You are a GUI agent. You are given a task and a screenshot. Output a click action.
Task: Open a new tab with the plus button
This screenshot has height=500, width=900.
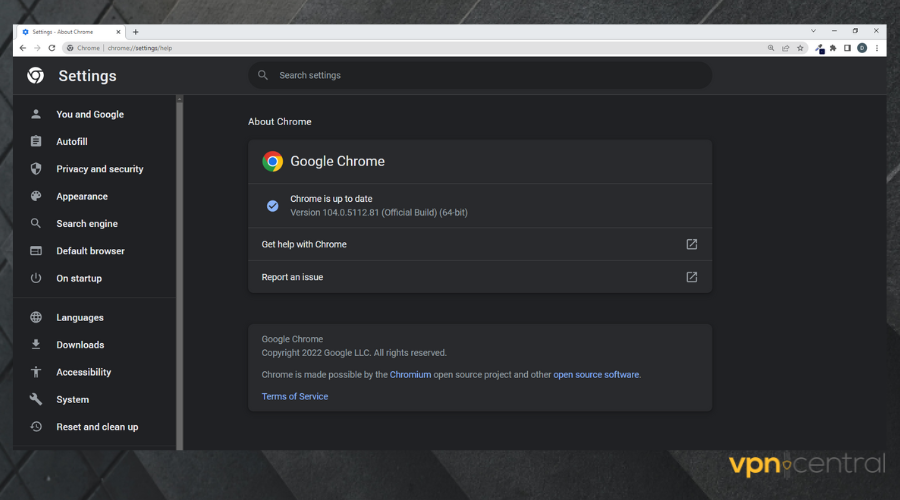pyautogui.click(x=135, y=32)
